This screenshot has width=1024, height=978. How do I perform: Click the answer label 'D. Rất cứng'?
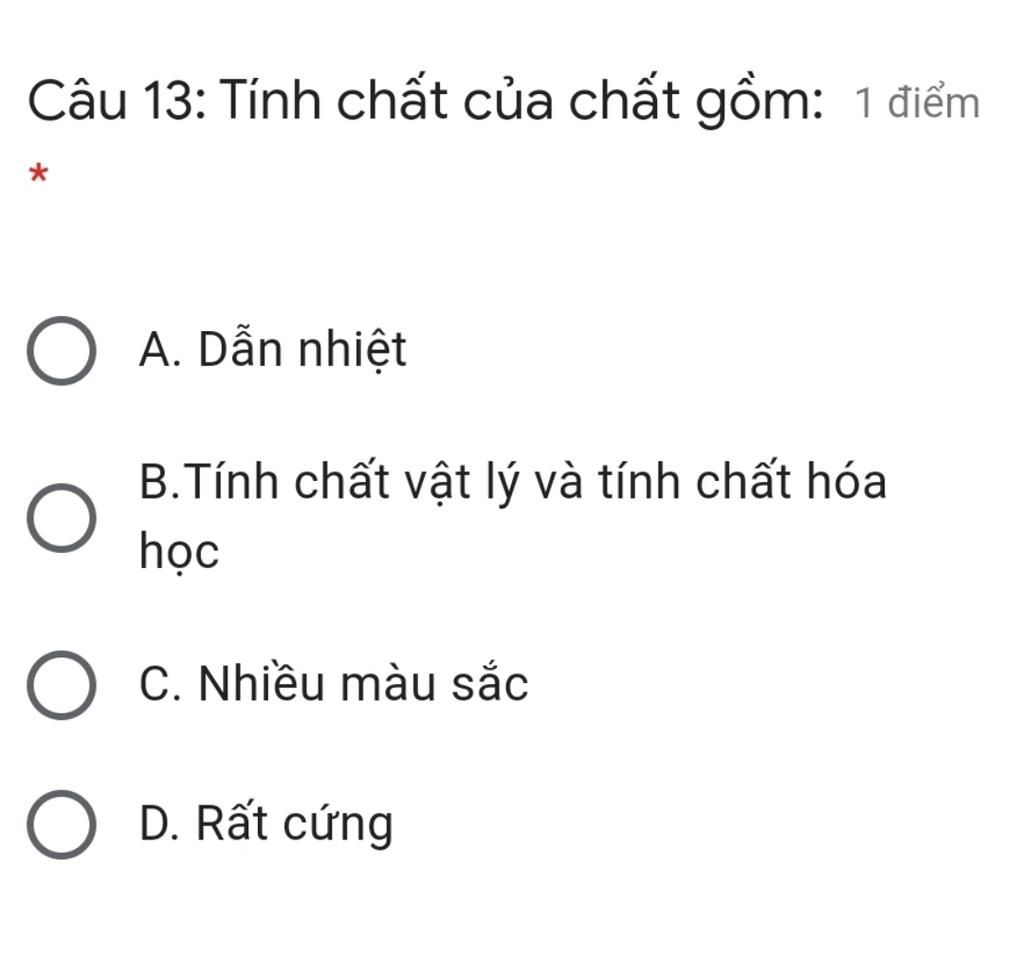pos(266,825)
